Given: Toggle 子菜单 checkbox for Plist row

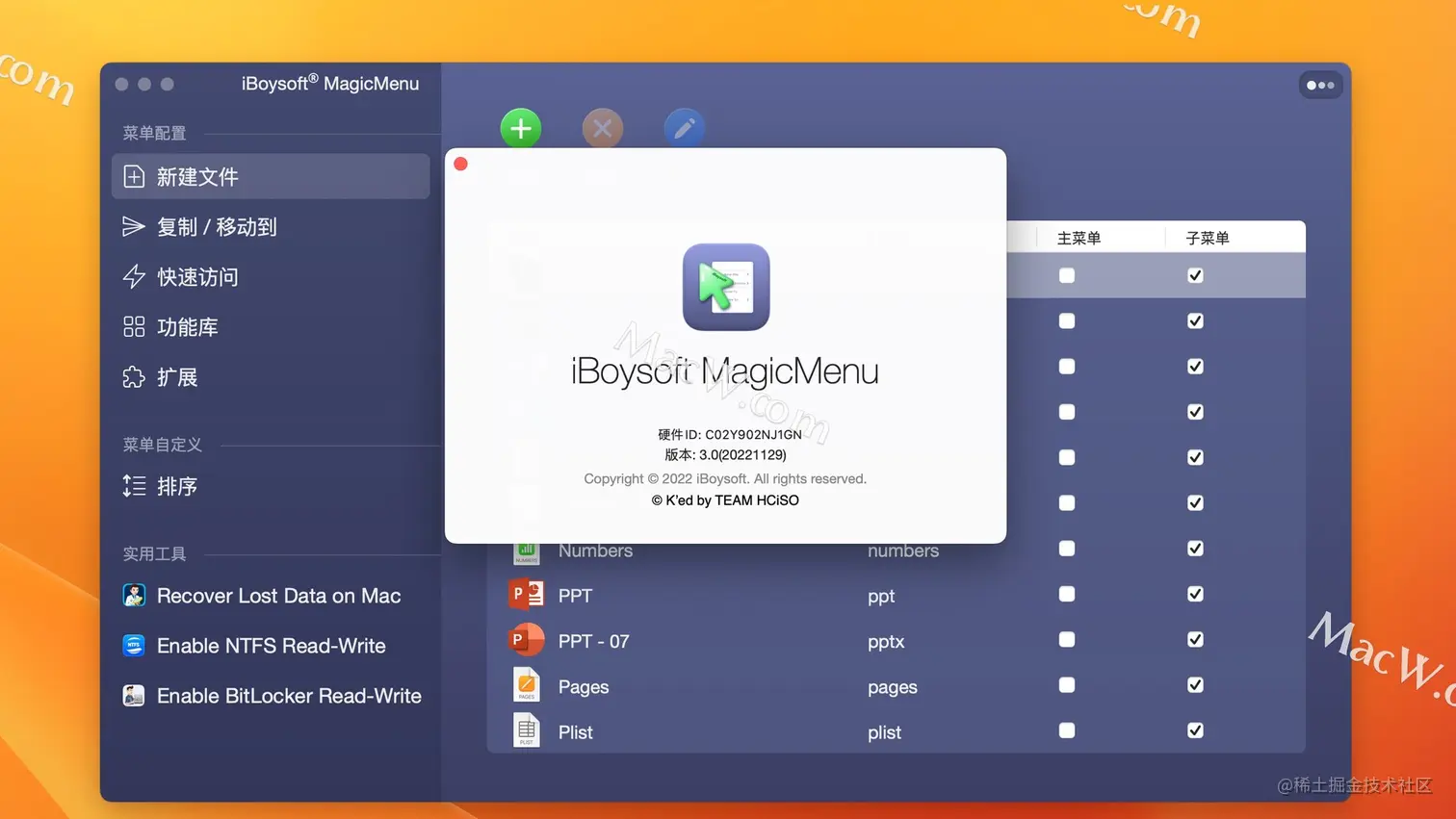Looking at the screenshot, I should 1195,730.
